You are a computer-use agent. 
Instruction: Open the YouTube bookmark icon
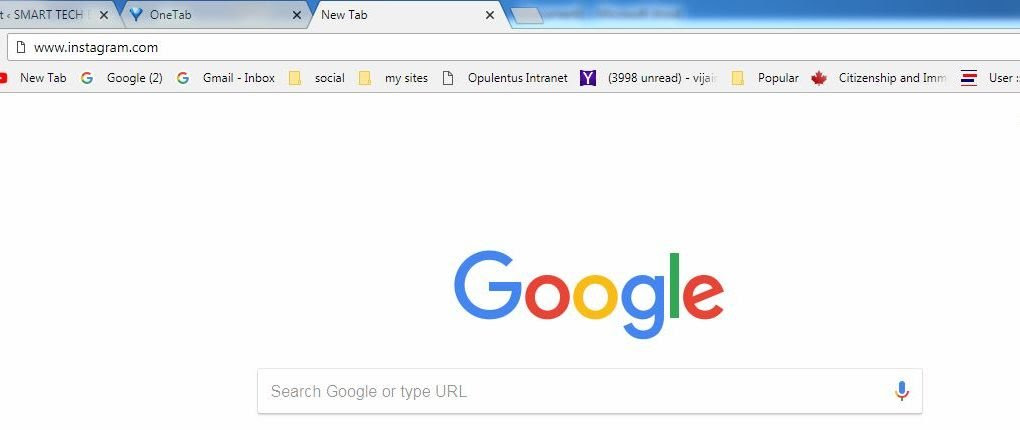[3, 78]
